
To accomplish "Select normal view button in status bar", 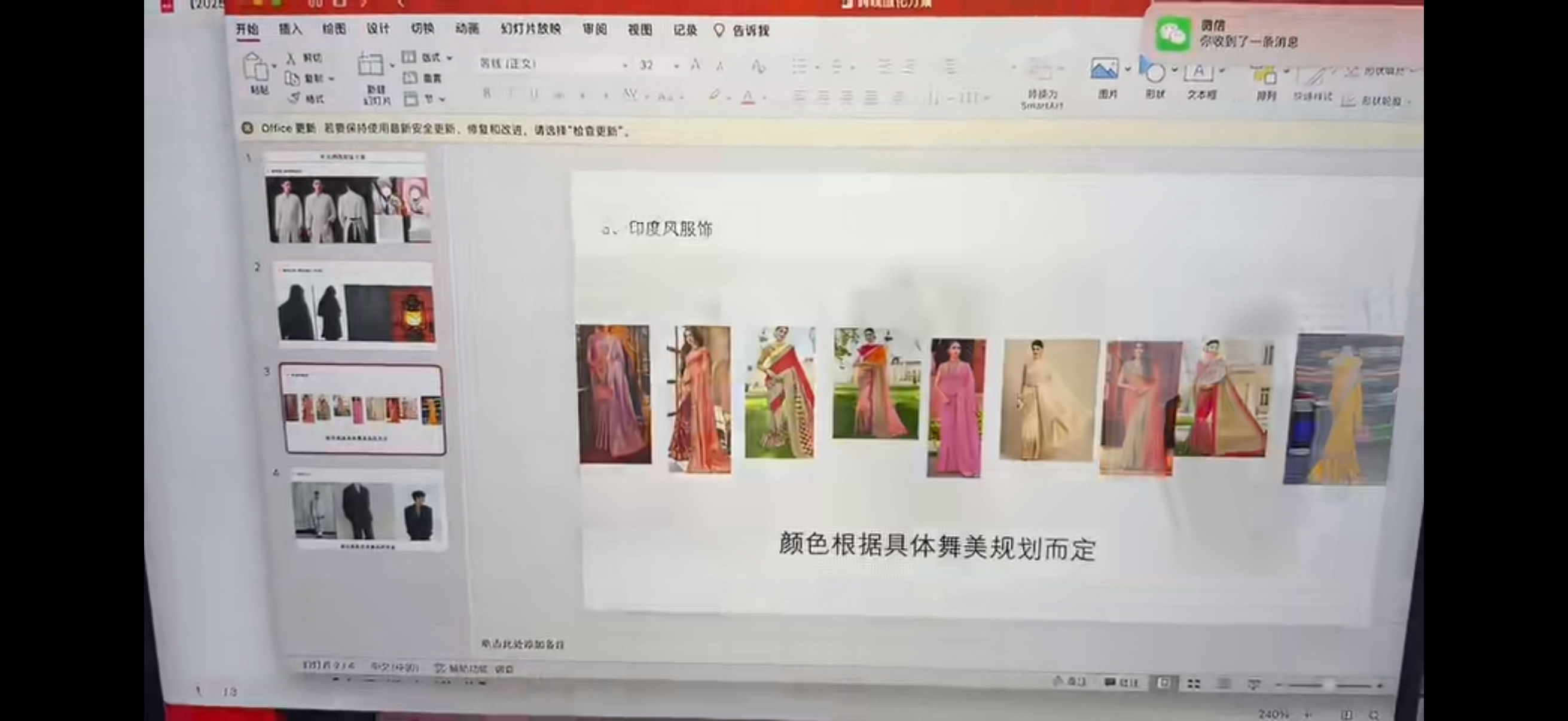I will pyautogui.click(x=1163, y=683).
